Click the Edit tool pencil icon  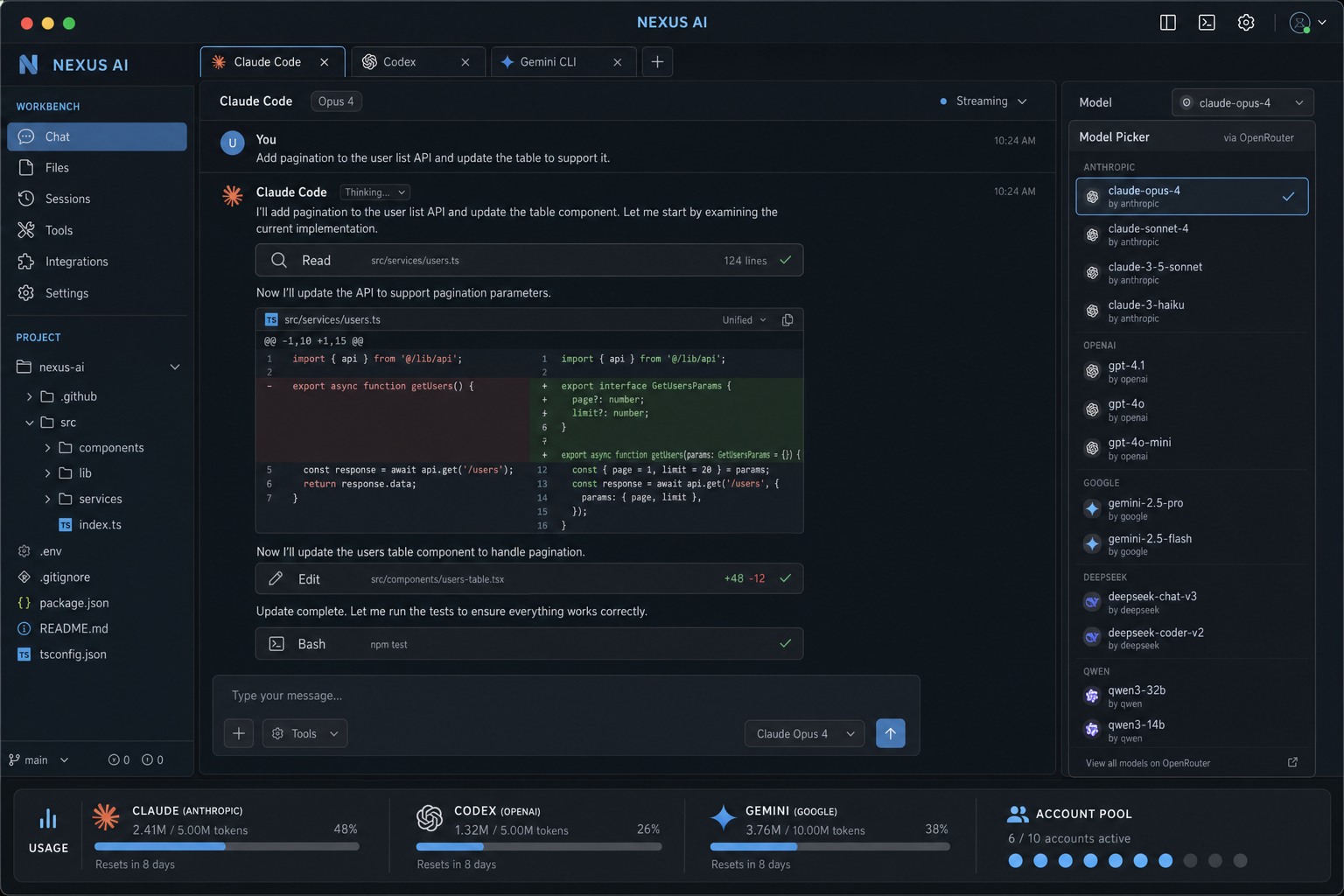click(x=276, y=578)
